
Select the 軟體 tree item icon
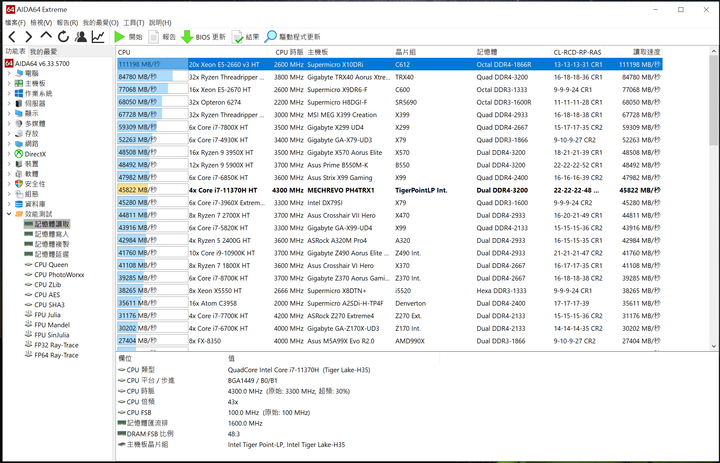19,174
